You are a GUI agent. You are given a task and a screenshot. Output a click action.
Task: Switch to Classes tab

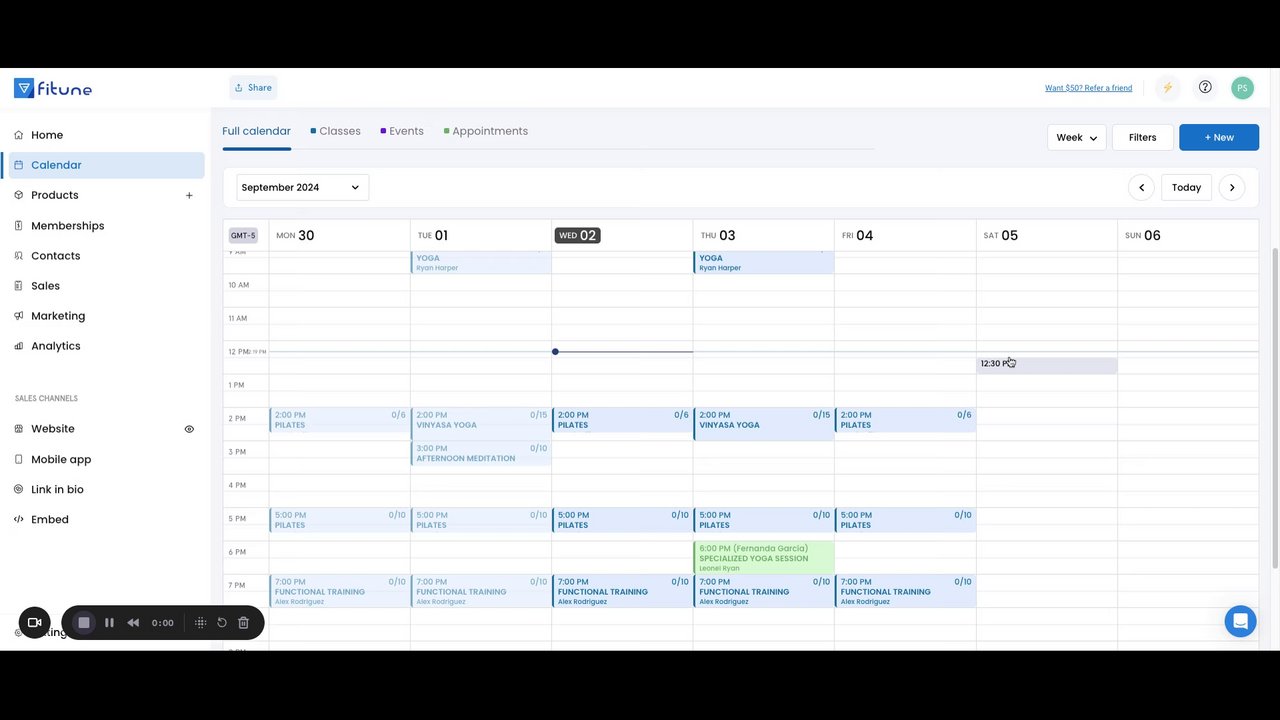[335, 131]
